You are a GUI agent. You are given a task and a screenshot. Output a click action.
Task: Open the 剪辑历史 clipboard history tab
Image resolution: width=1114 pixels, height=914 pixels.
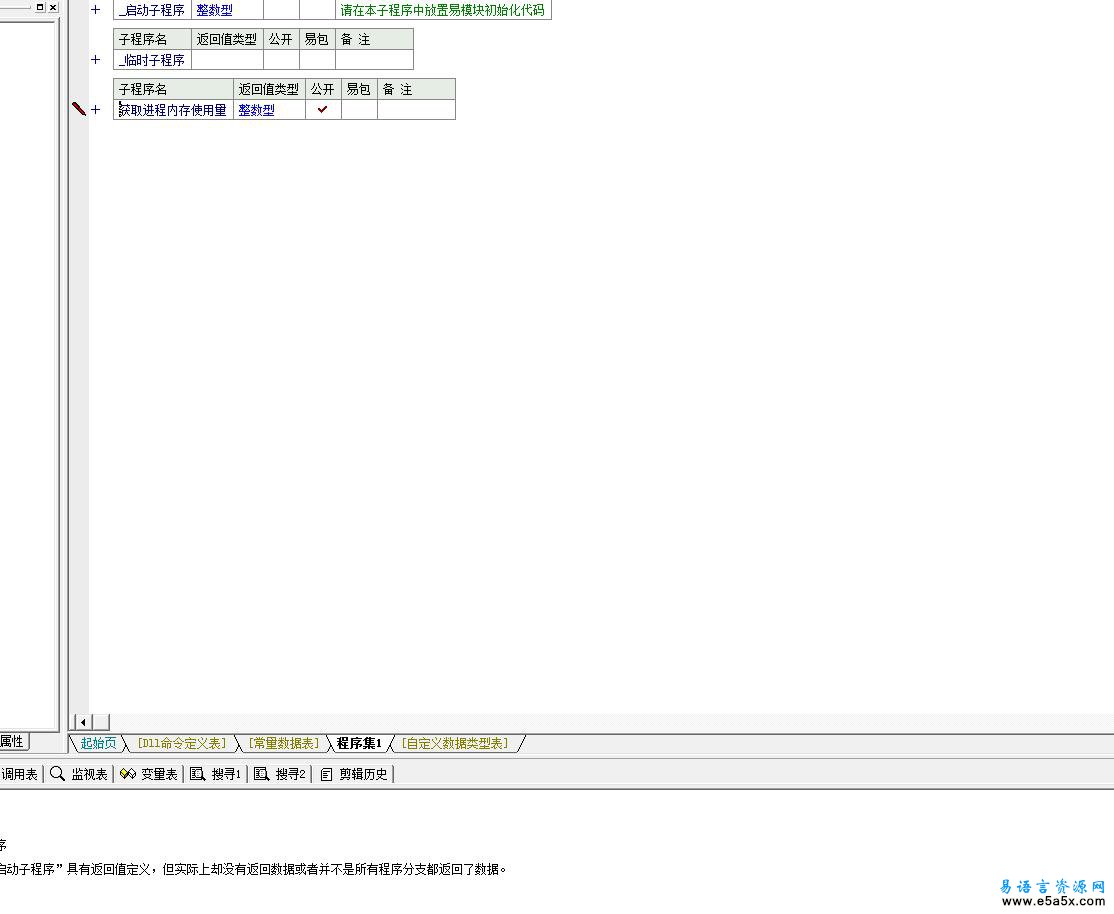[x=354, y=774]
